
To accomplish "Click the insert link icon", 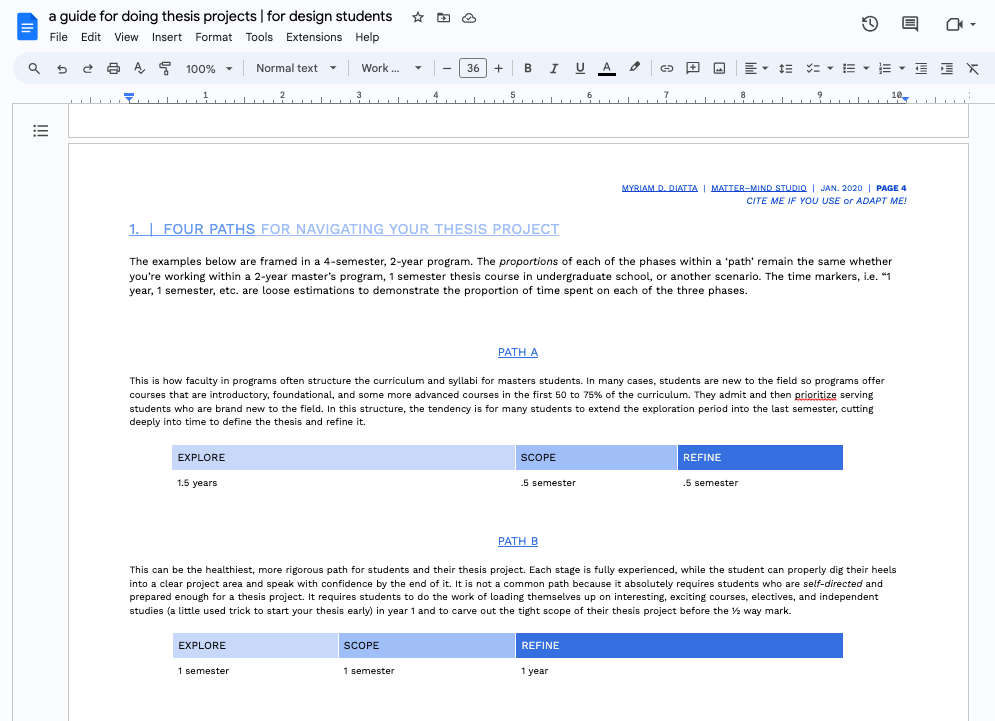I will tap(666, 68).
